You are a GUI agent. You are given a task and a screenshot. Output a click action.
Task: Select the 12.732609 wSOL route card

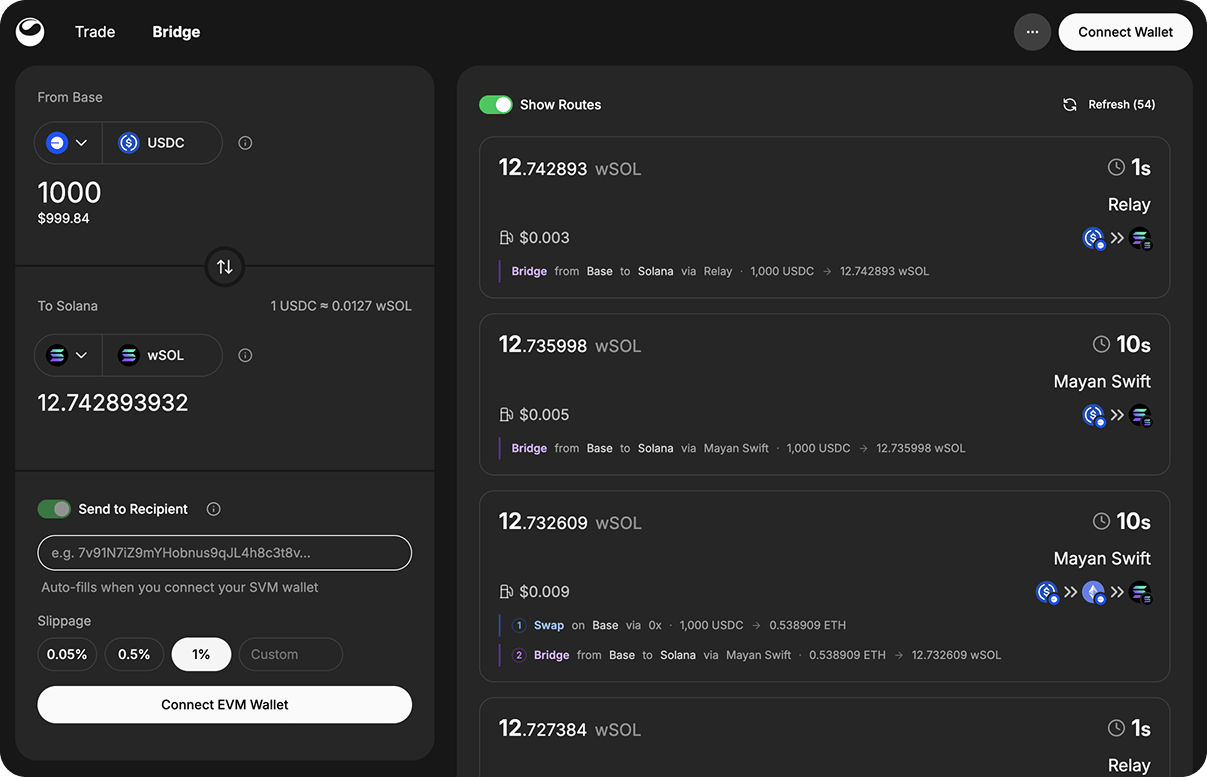[x=825, y=586]
